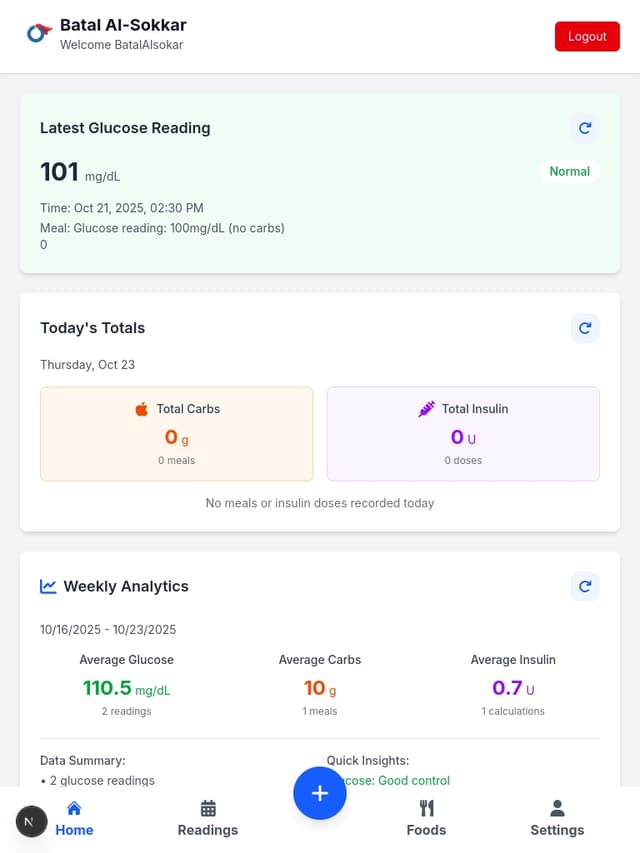
Task: Select the Total Insulin summary card
Action: tap(463, 434)
